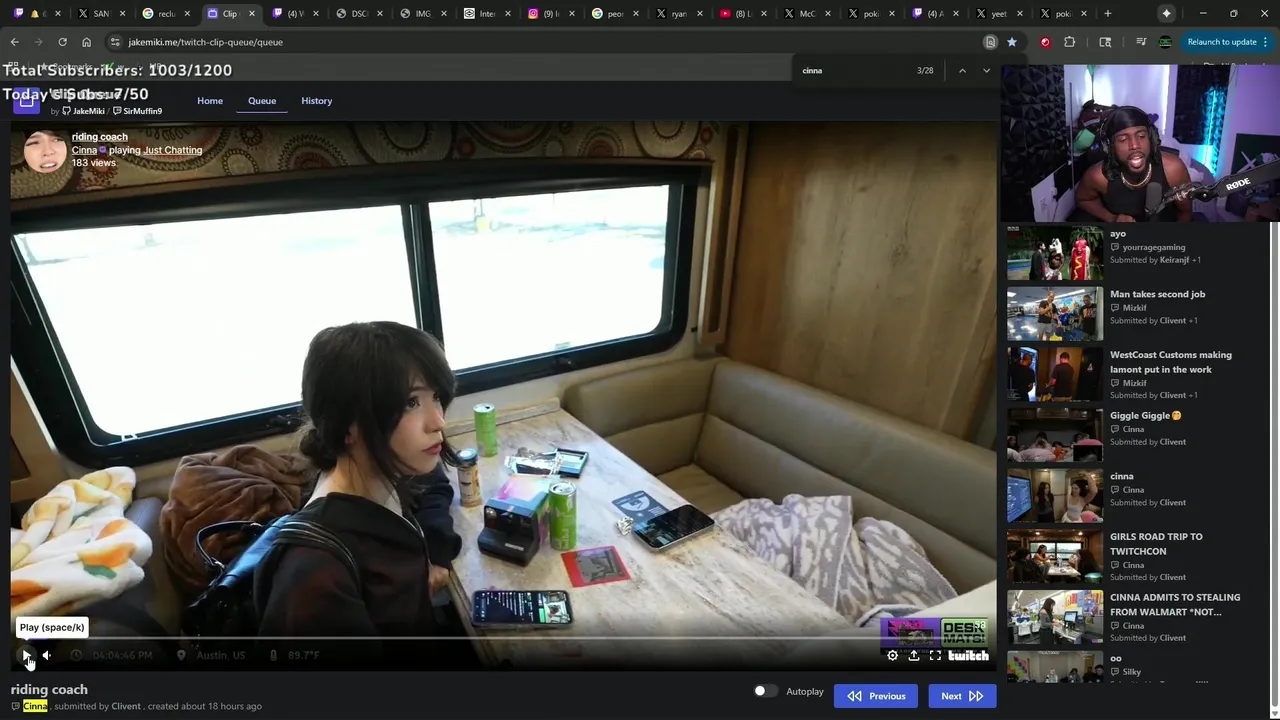Open the clip share icon

click(x=914, y=655)
